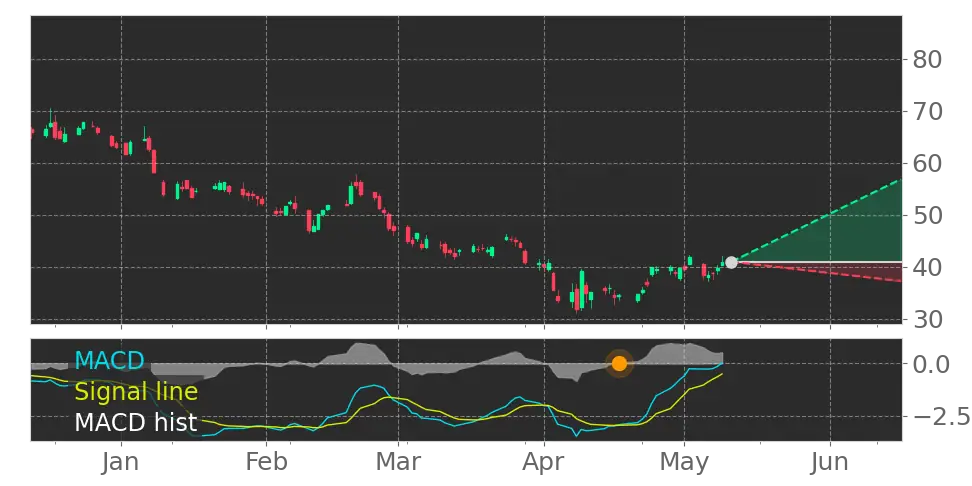
Task: Click the 50 price axis label
Action: click(x=927, y=216)
